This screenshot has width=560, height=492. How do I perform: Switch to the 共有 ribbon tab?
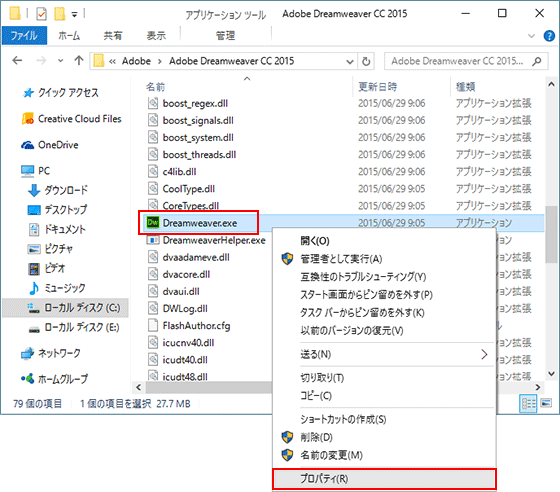pyautogui.click(x=112, y=36)
